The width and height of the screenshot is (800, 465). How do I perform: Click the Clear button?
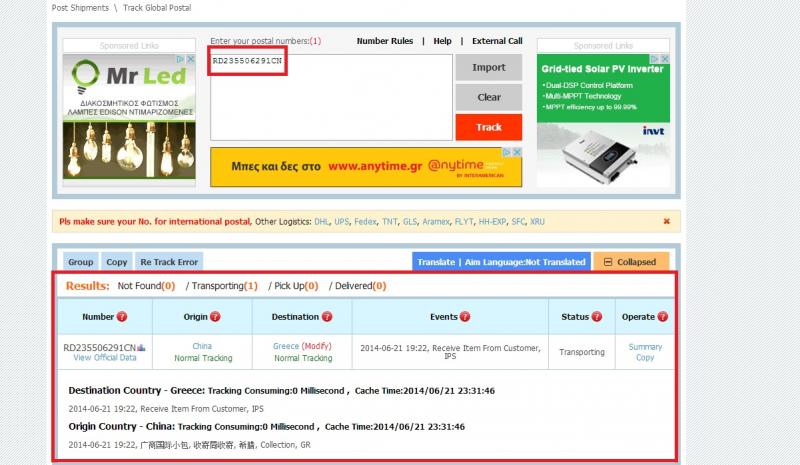(x=488, y=97)
